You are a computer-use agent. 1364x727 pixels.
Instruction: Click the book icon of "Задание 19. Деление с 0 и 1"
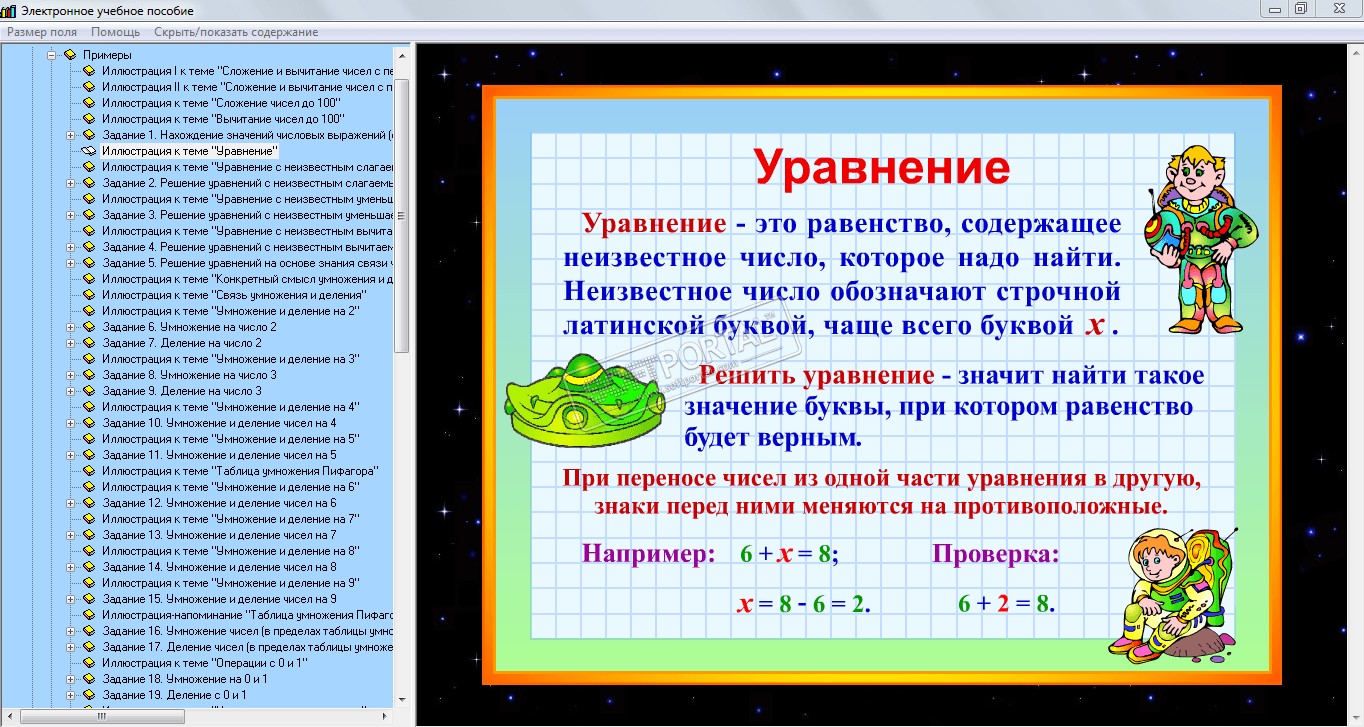(x=88, y=695)
